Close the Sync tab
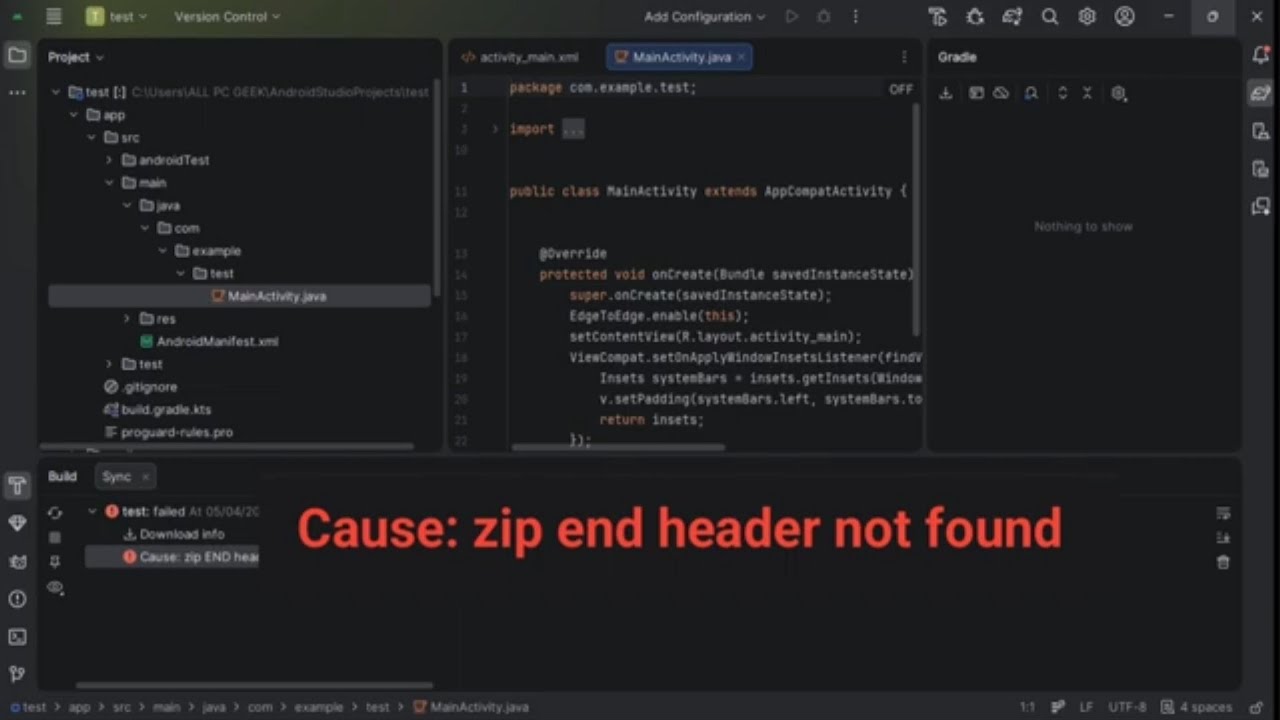The height and width of the screenshot is (720, 1280). click(x=145, y=477)
